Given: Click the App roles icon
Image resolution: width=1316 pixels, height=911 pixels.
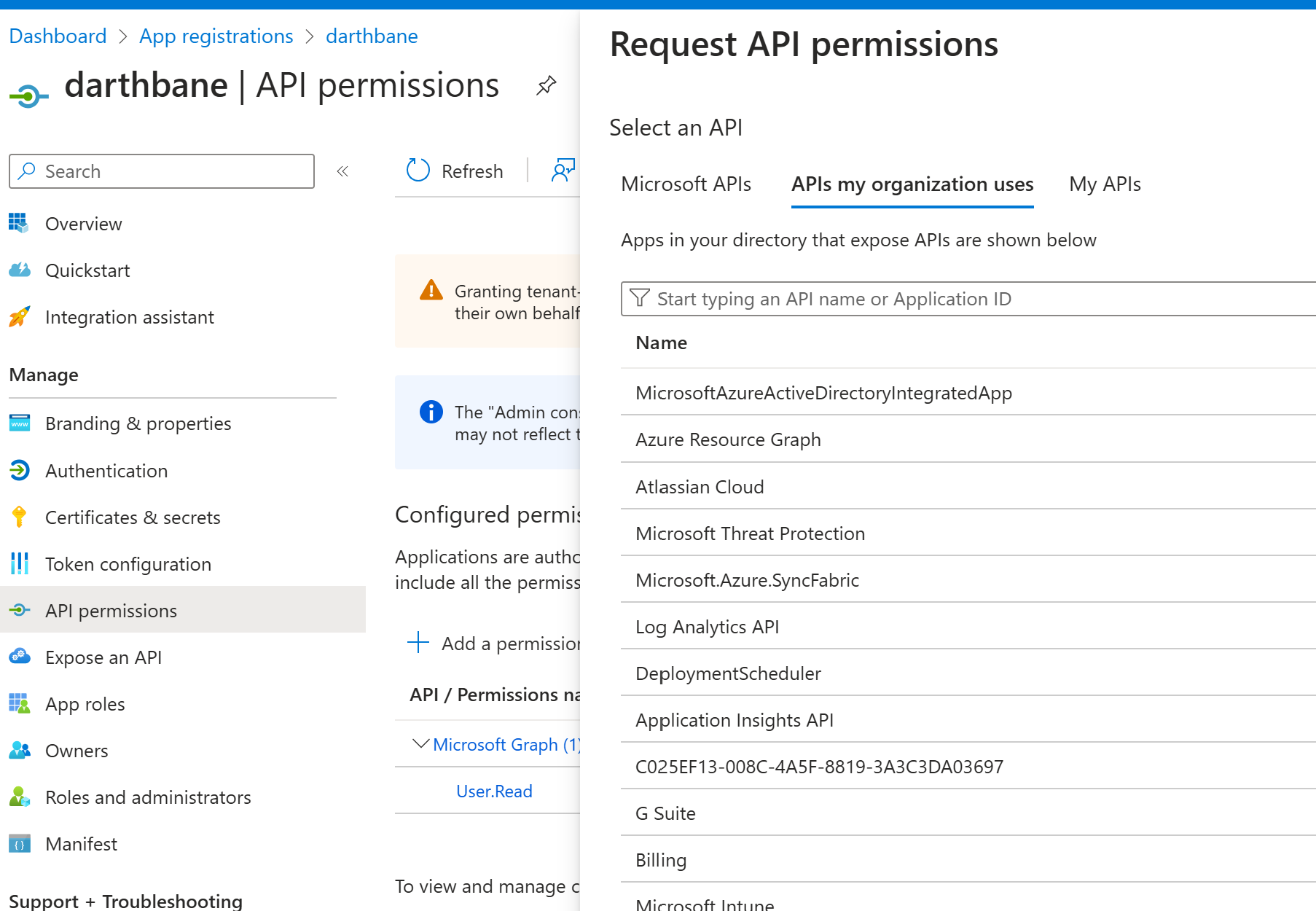Looking at the screenshot, I should [x=20, y=703].
